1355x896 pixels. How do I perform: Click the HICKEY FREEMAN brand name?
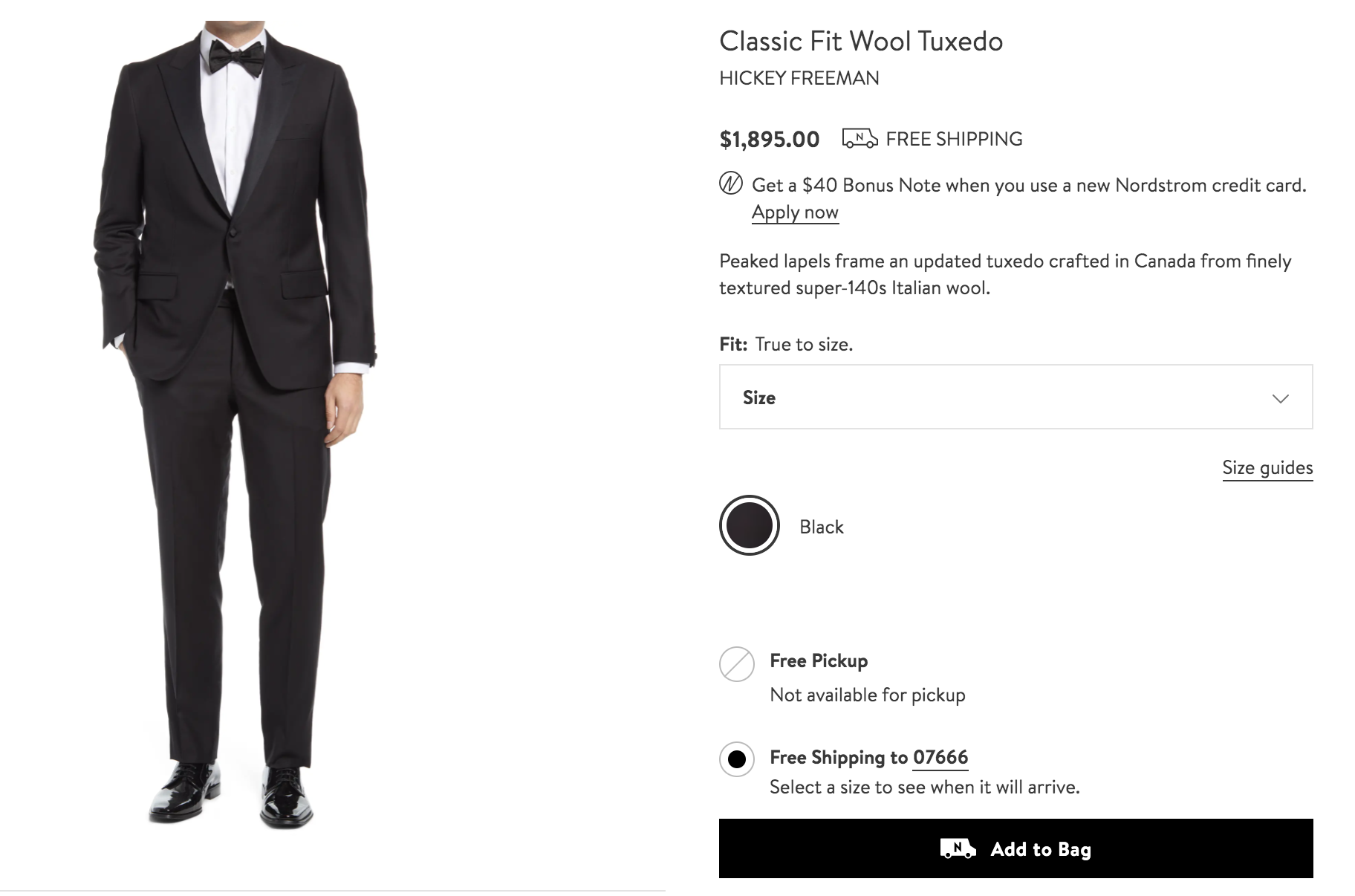tap(798, 78)
